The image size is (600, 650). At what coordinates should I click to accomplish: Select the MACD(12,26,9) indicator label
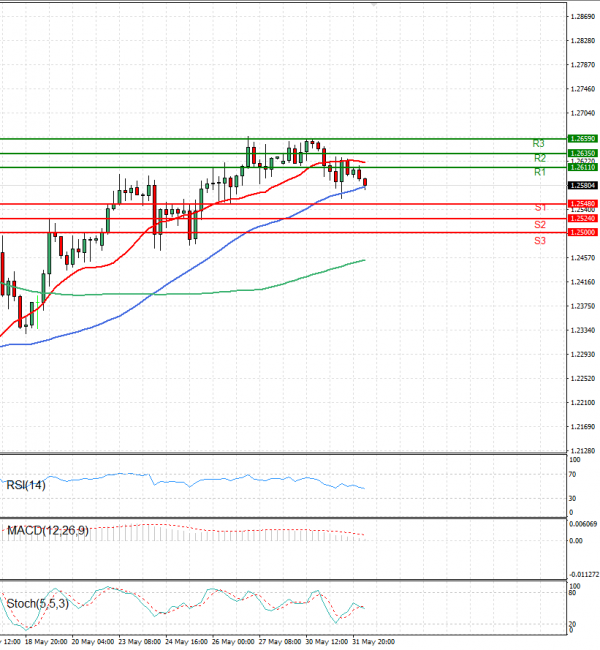pyautogui.click(x=47, y=531)
